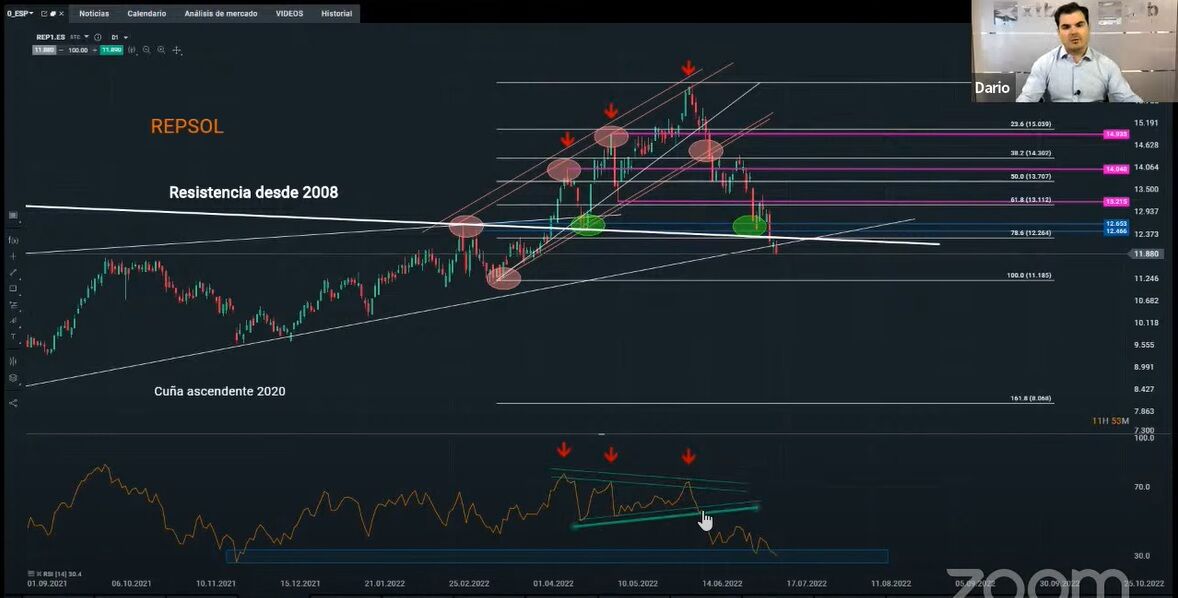Click the Dario webcam video thumbnail
1178x598 pixels.
point(1074,51)
